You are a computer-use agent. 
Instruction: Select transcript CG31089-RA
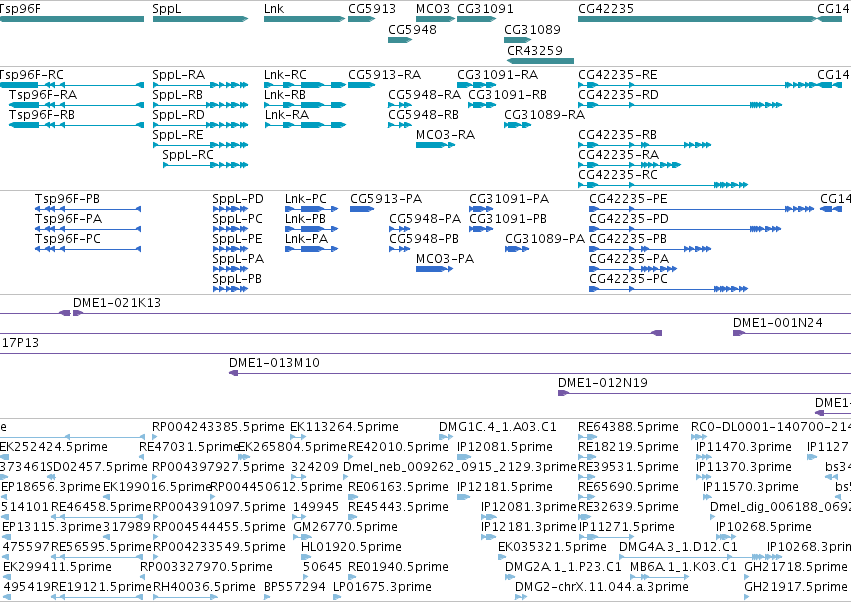[x=545, y=115]
